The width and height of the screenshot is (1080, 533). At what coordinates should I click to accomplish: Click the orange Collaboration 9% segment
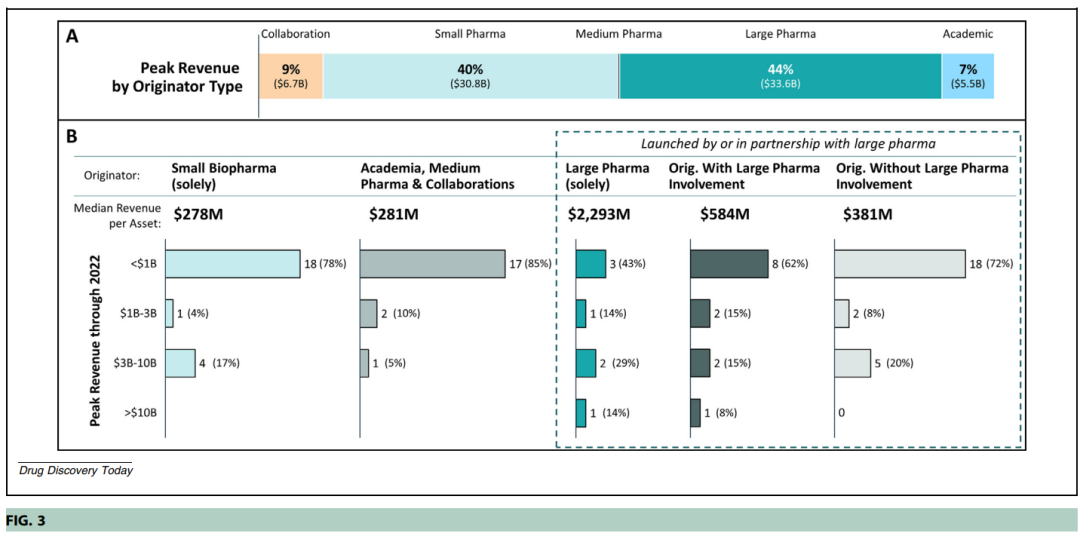[291, 76]
